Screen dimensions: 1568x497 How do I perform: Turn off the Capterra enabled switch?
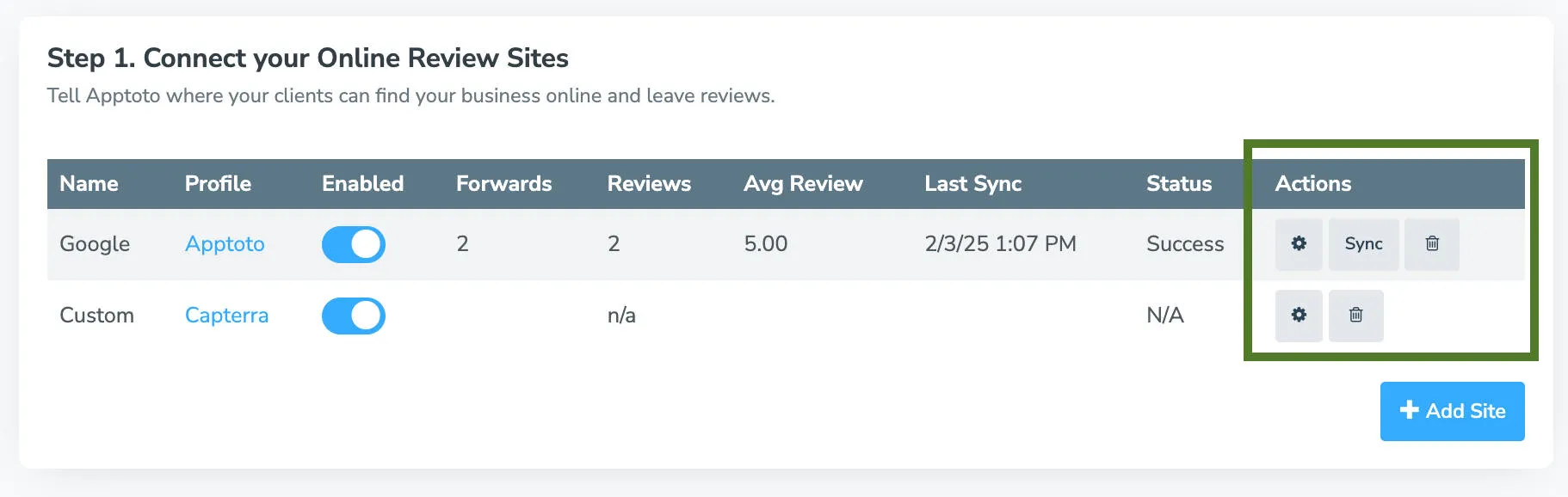click(x=354, y=316)
